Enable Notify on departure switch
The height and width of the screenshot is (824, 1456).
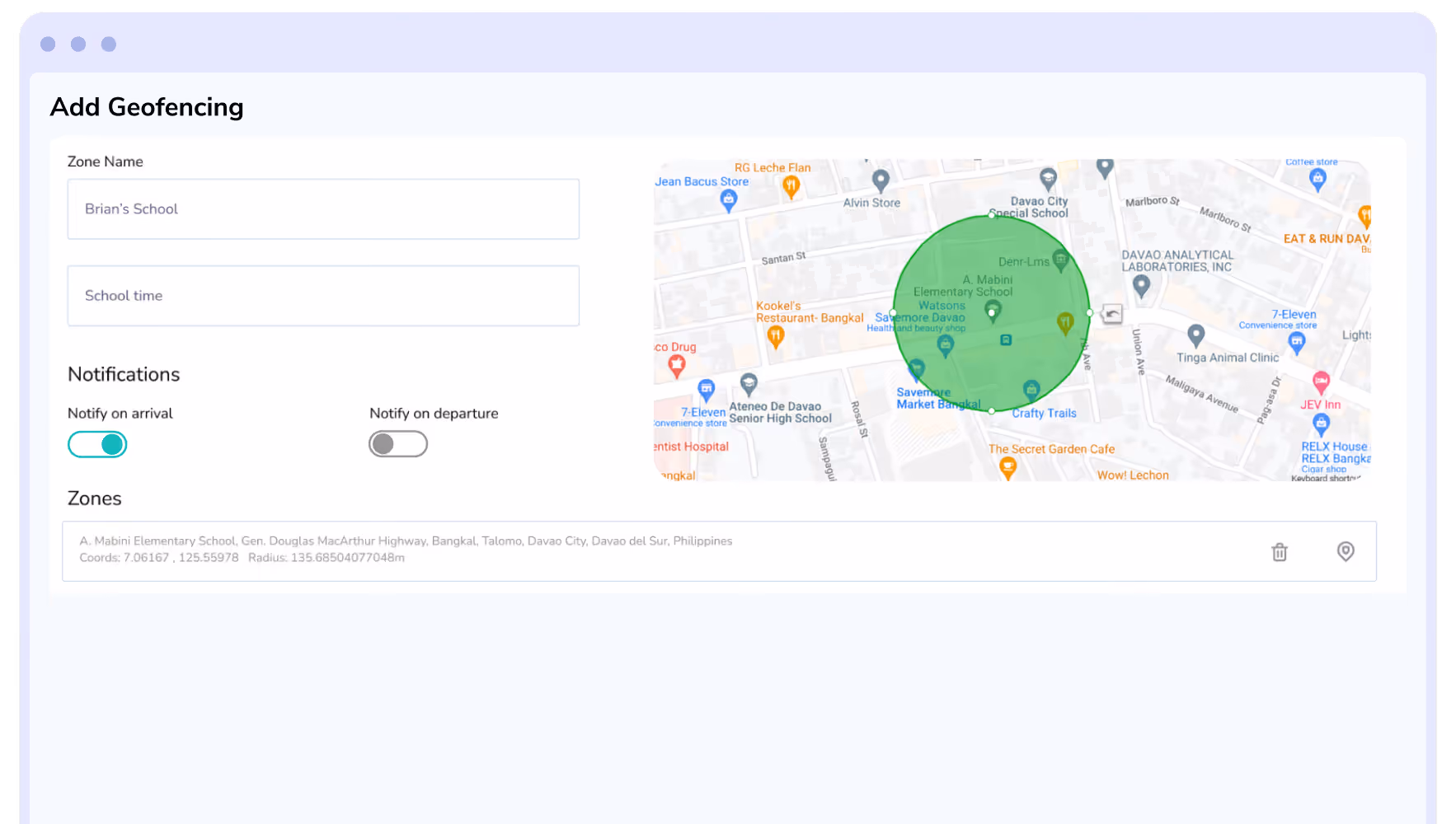click(x=398, y=444)
